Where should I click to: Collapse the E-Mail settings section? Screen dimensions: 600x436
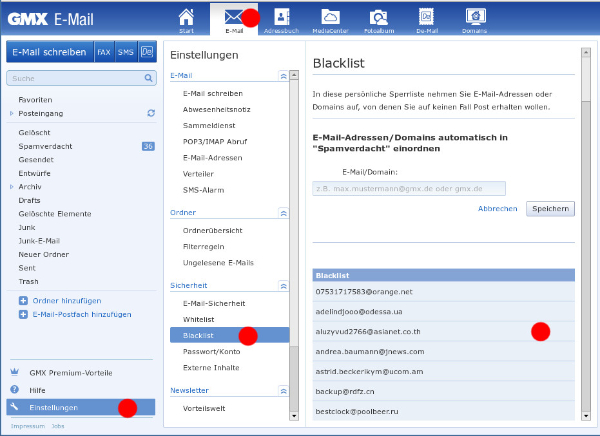pos(283,75)
